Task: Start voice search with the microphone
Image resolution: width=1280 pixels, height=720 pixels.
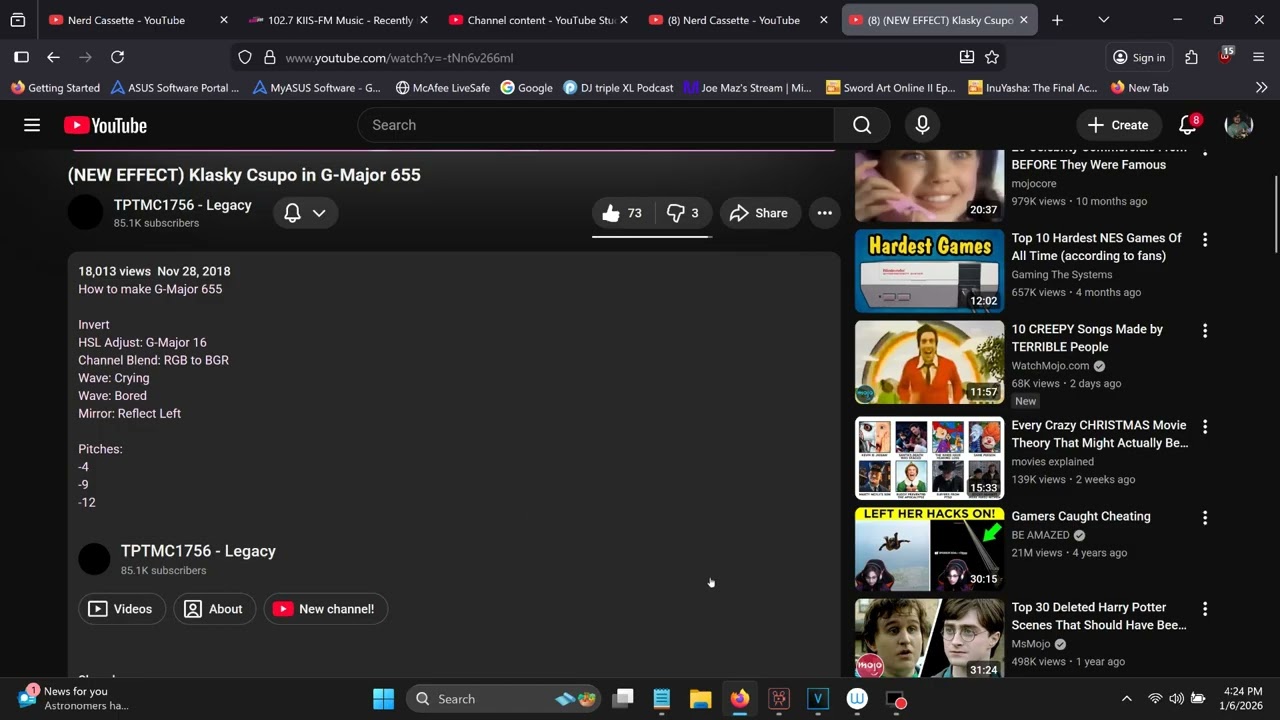Action: coord(922,125)
